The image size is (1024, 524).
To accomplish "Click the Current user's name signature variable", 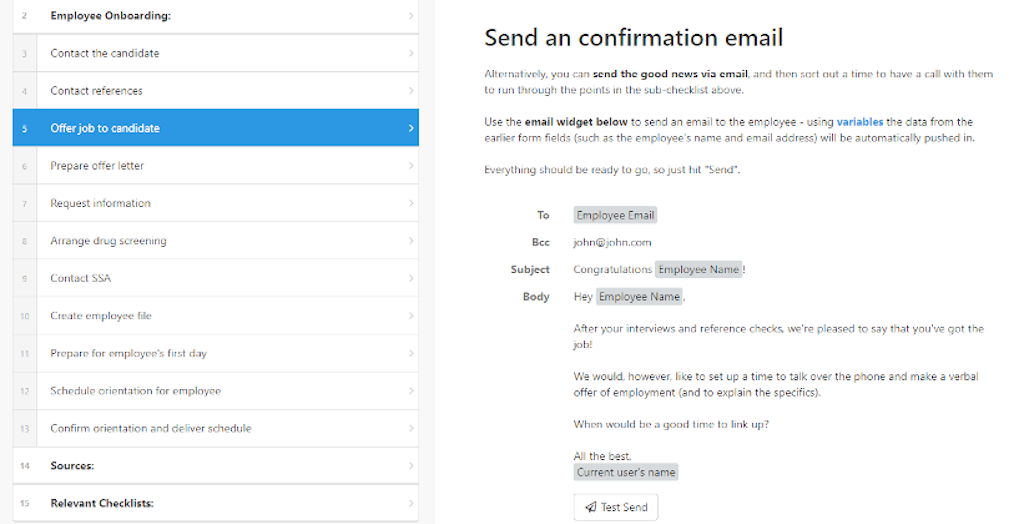I will [x=626, y=472].
